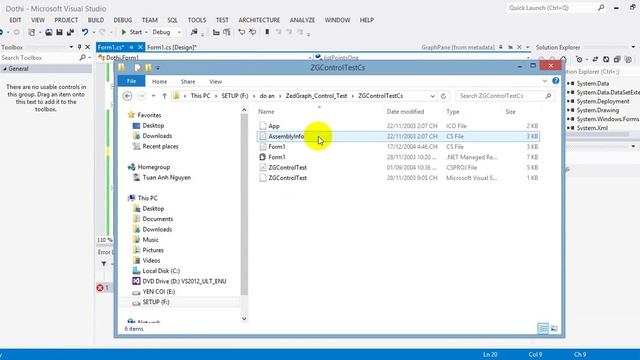Open the ARCHITECTURE menu
Viewport: 640px width, 360px height.
coord(259,20)
